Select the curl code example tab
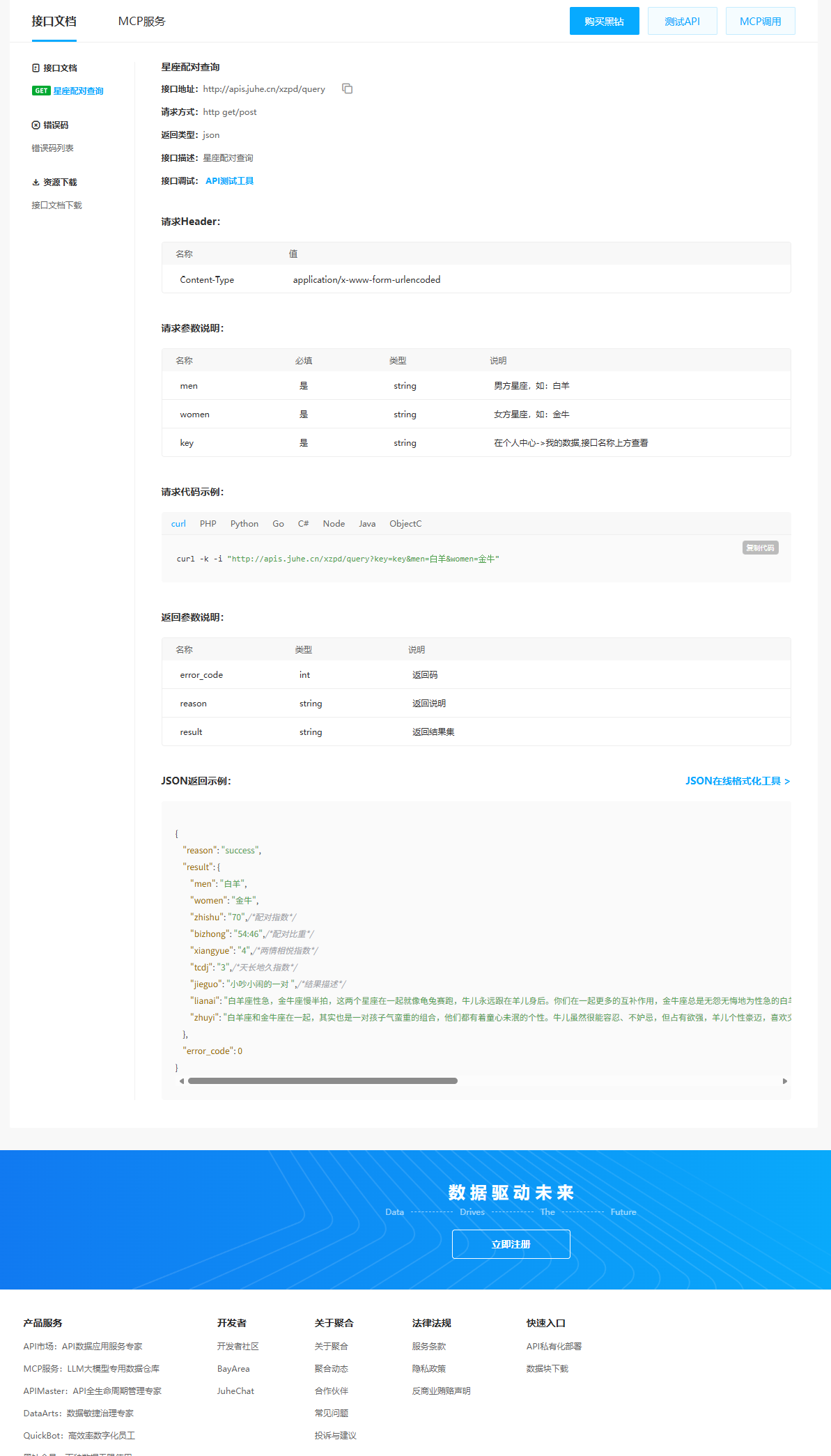 [178, 524]
